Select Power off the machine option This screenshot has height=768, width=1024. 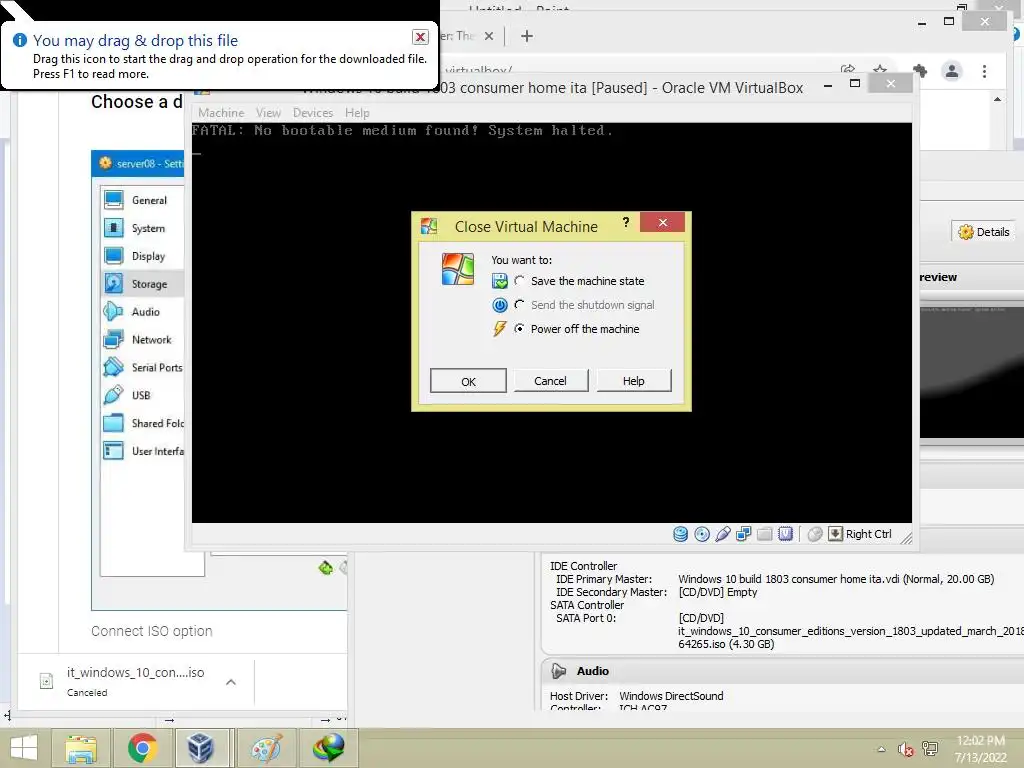(x=519, y=328)
